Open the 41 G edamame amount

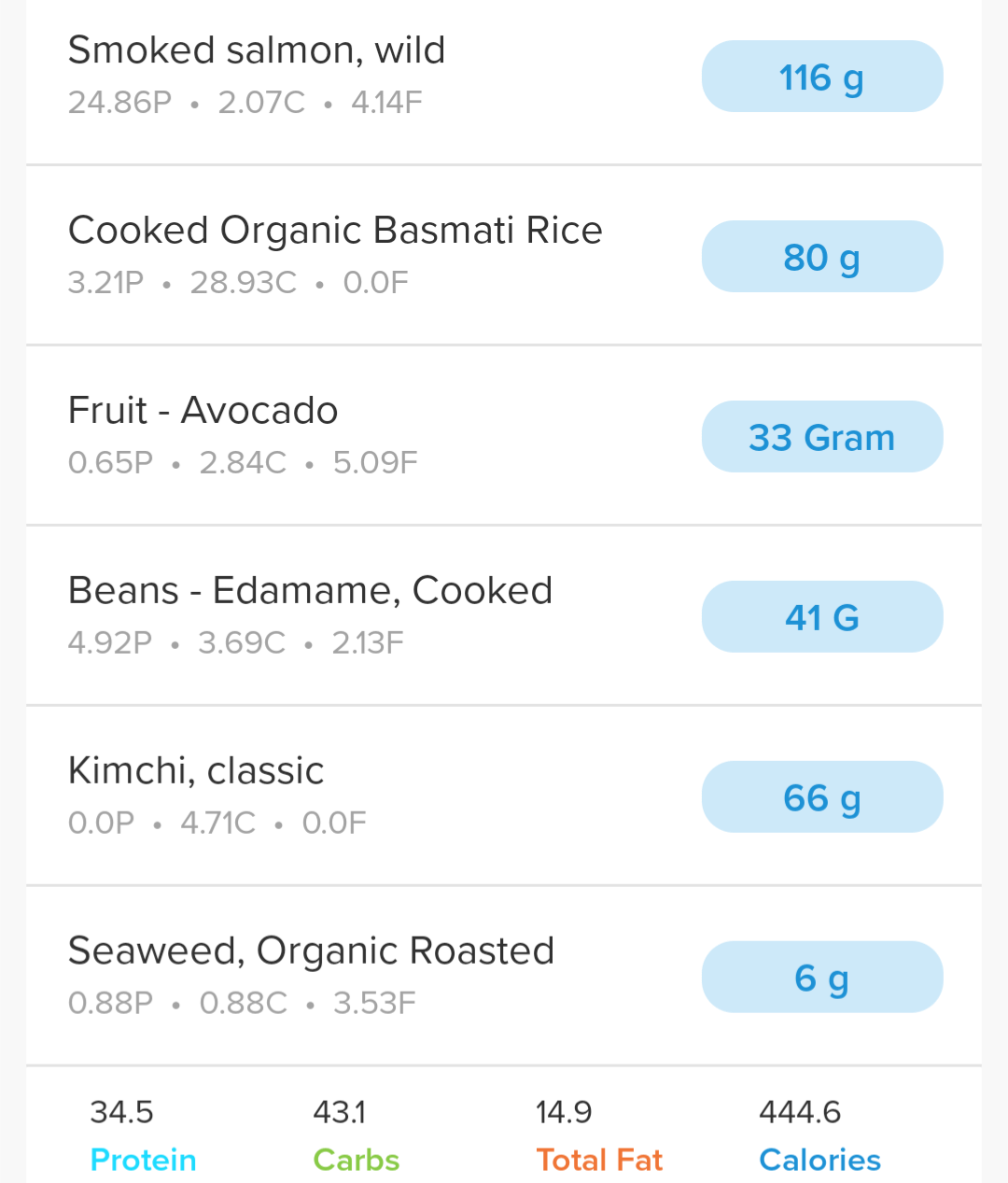(821, 617)
